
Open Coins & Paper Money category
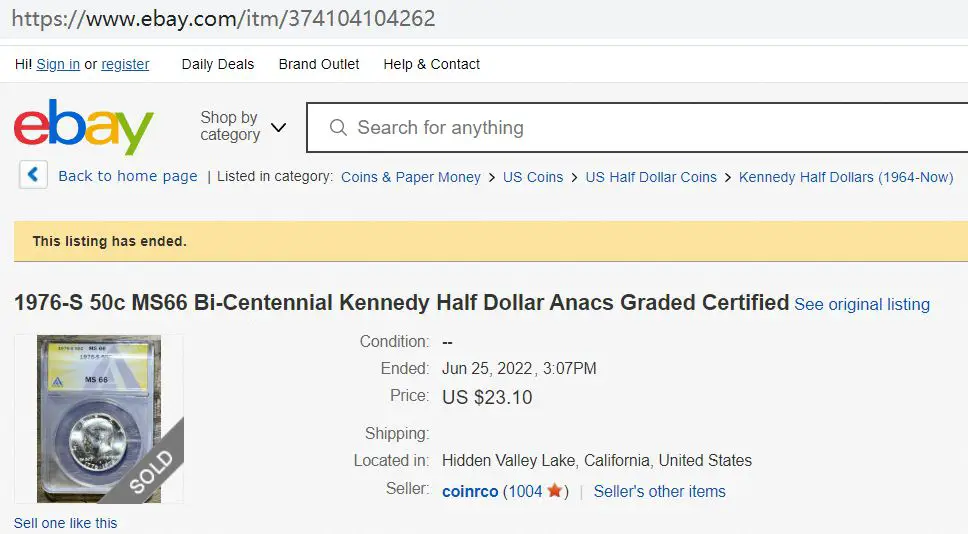click(x=411, y=177)
